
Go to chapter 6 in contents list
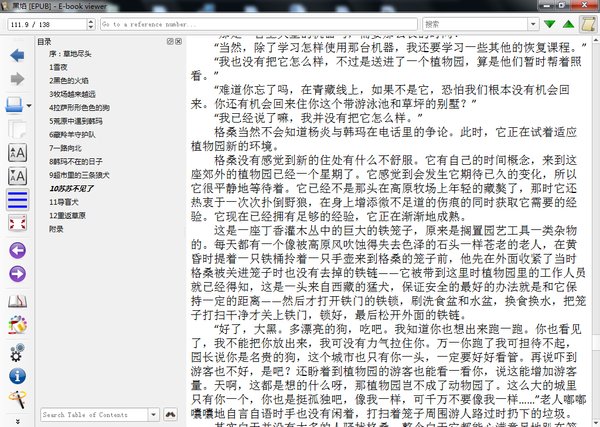(x=72, y=135)
